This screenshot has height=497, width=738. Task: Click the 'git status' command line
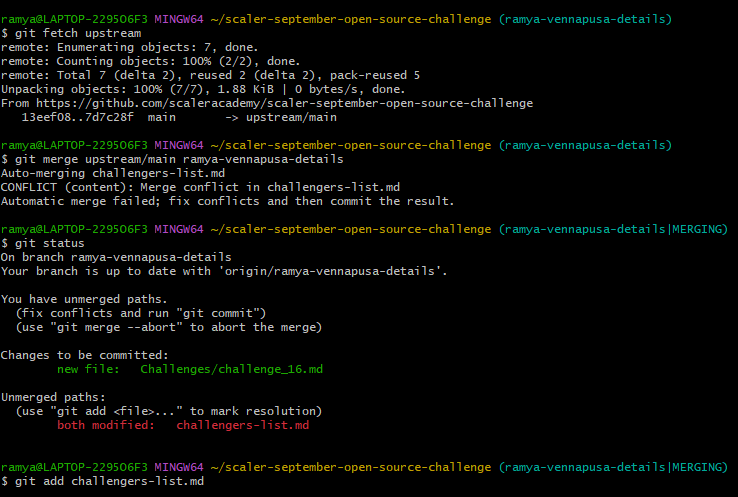[x=43, y=243]
